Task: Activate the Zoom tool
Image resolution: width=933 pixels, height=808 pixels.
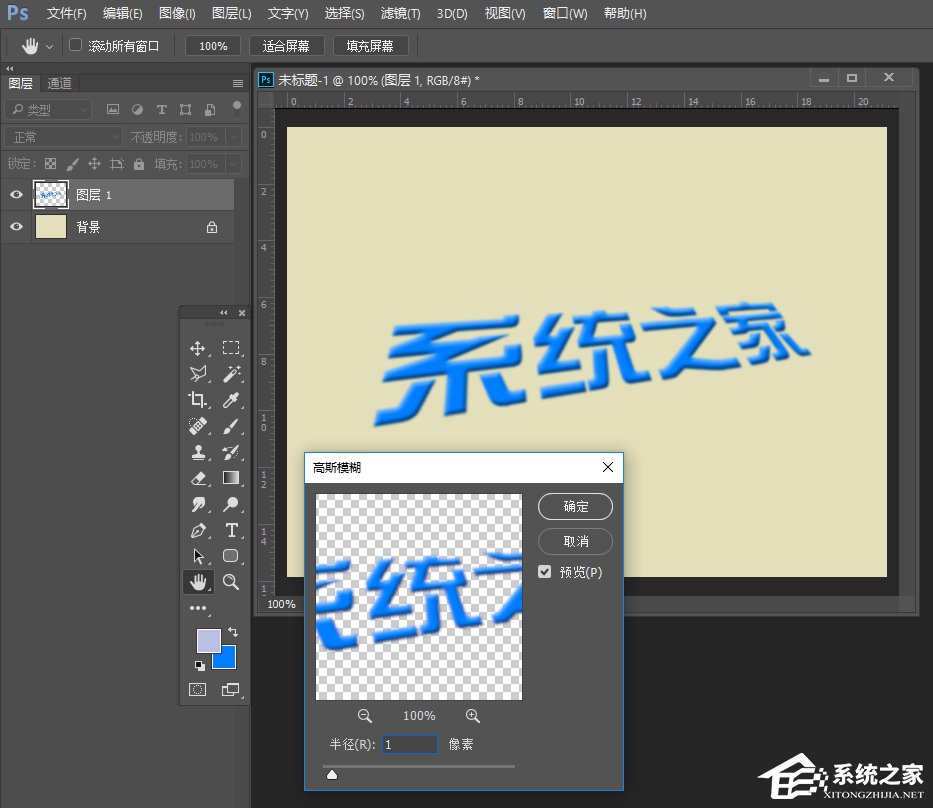Action: (231, 581)
